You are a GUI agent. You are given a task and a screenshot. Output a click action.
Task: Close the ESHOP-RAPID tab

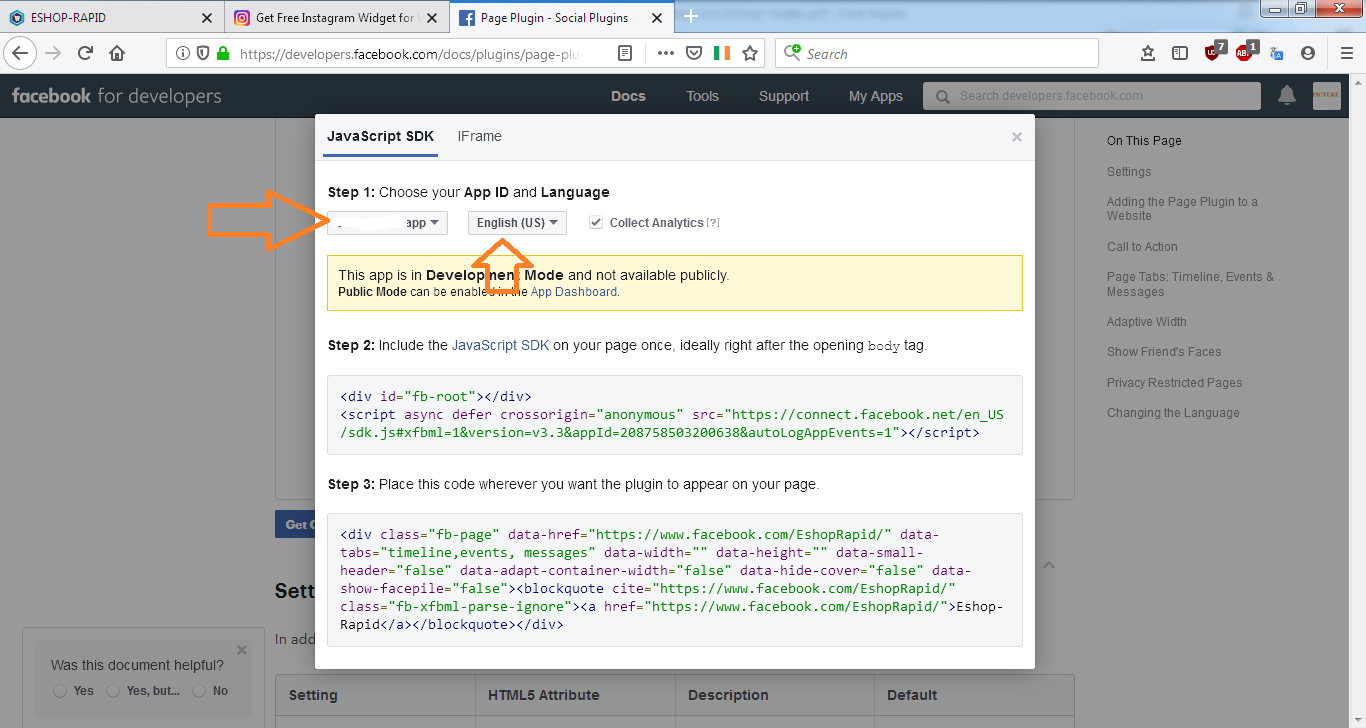click(207, 18)
